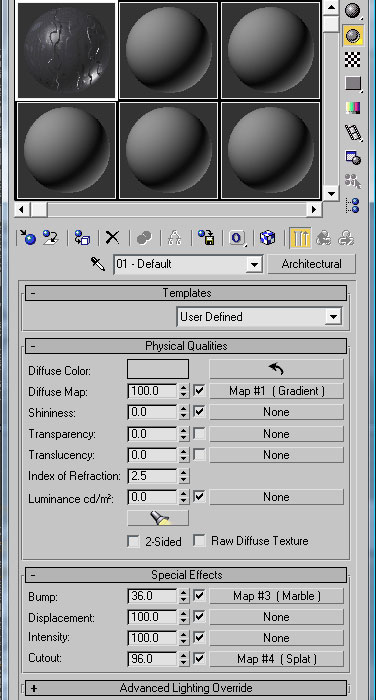Click the Transparency None map button
This screenshot has height=700, width=376.
(276, 433)
